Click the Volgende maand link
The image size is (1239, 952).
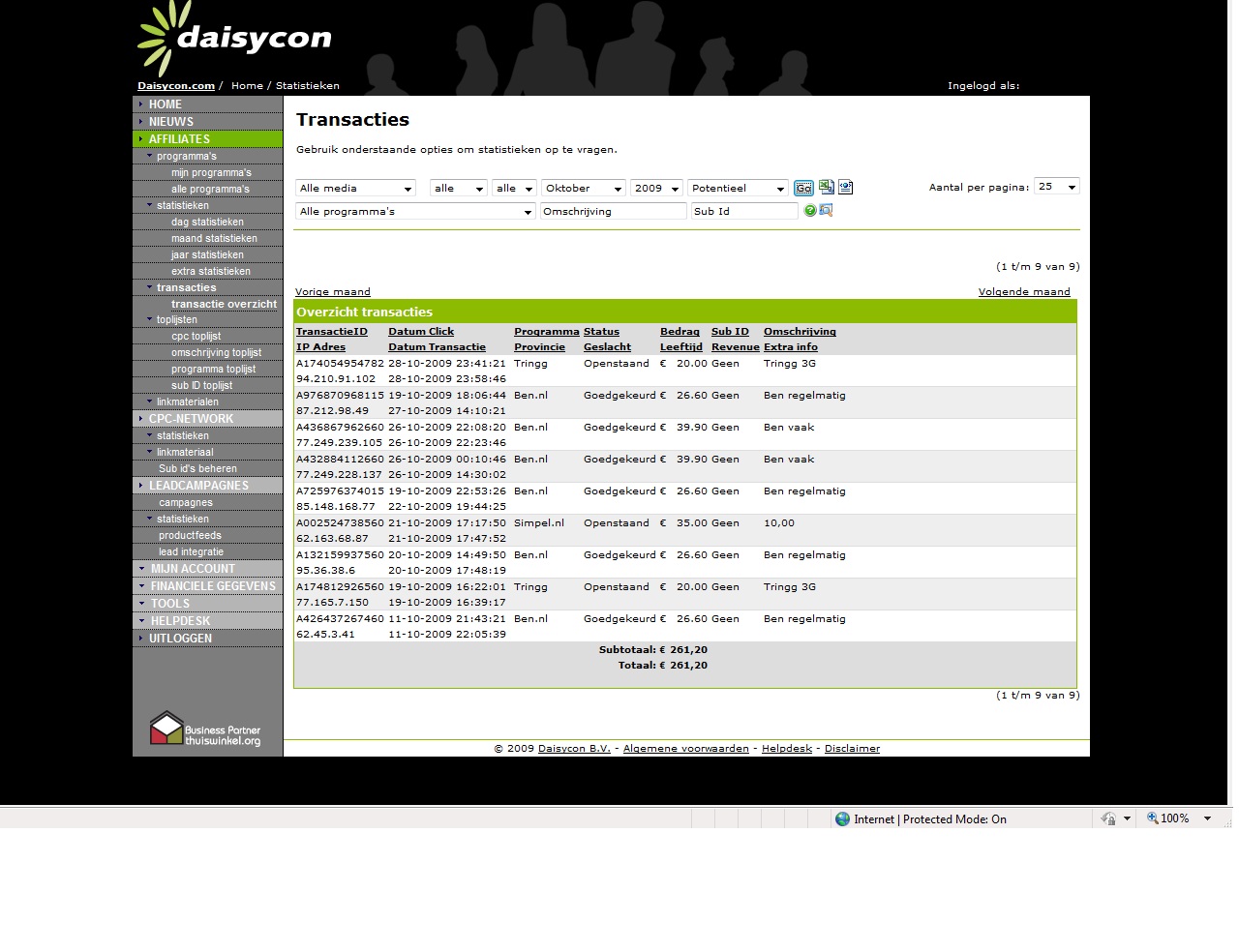coord(1024,292)
